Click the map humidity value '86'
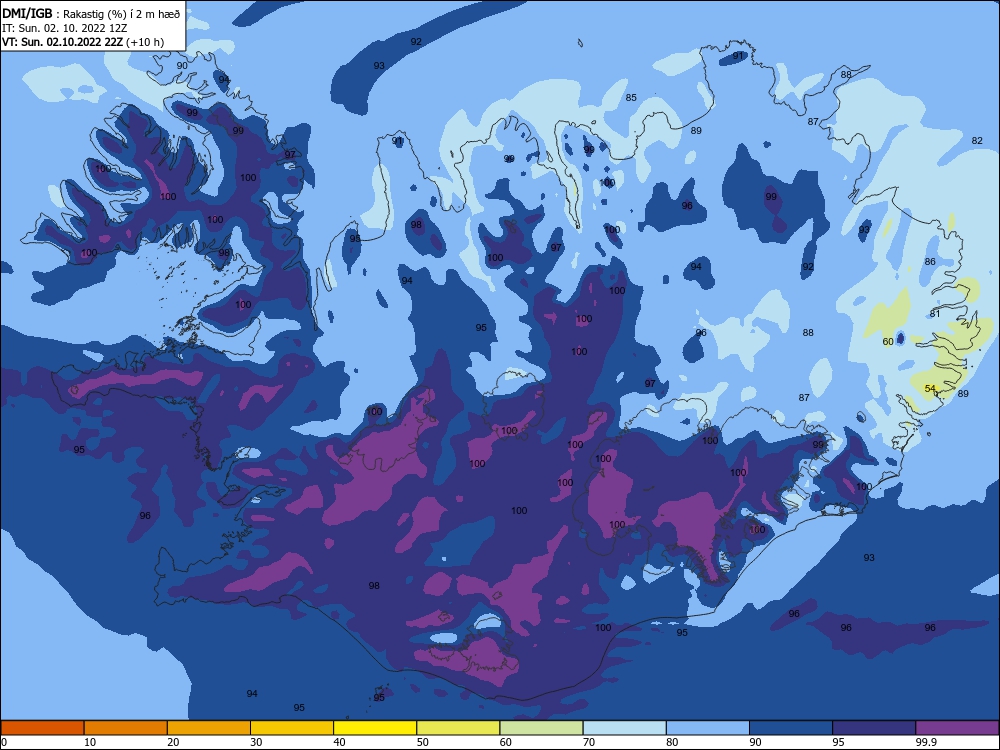1000x750 pixels. click(x=930, y=261)
